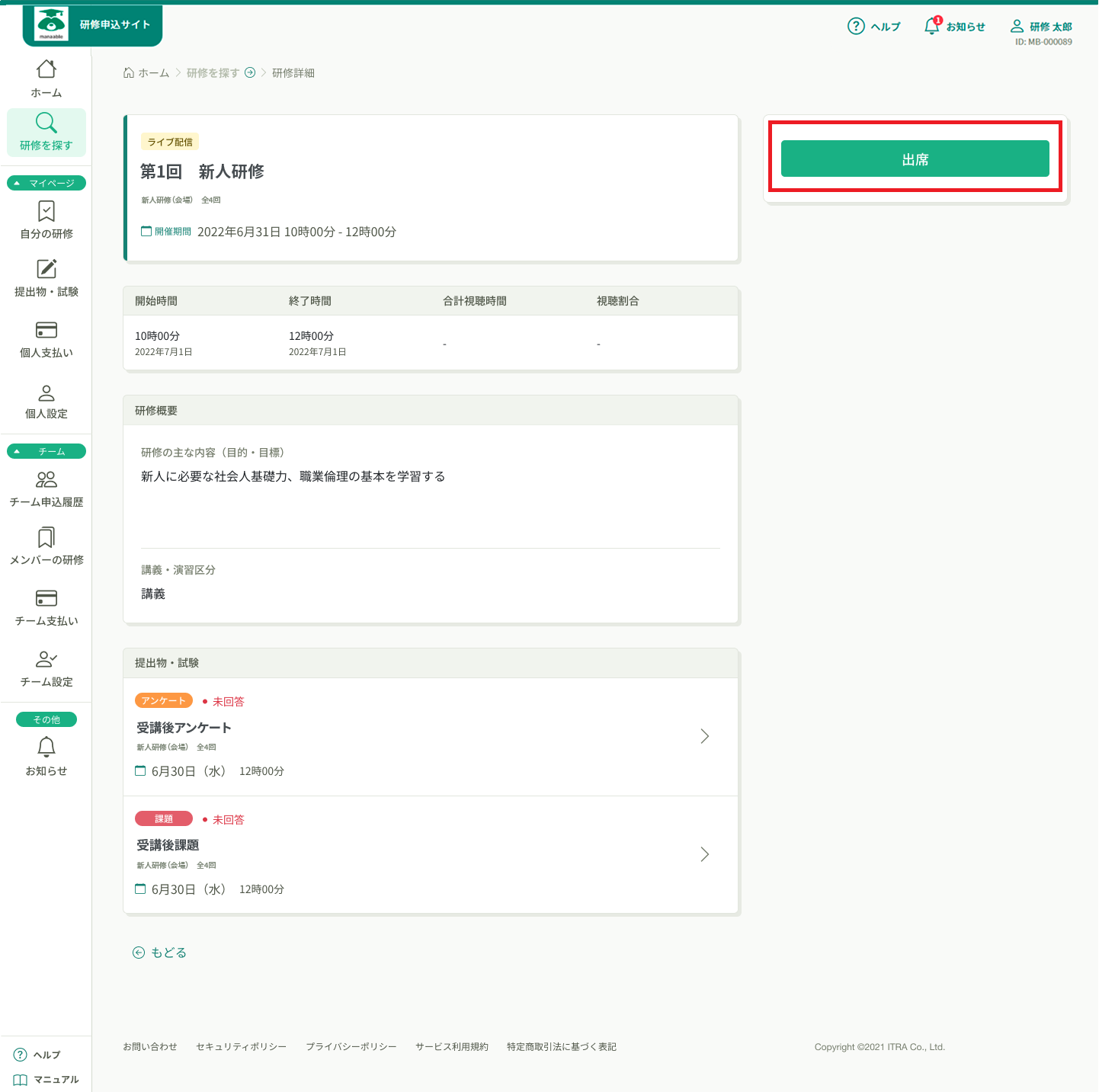This screenshot has height=1092, width=1099.
Task: Click the もどる back link
Action: (160, 953)
